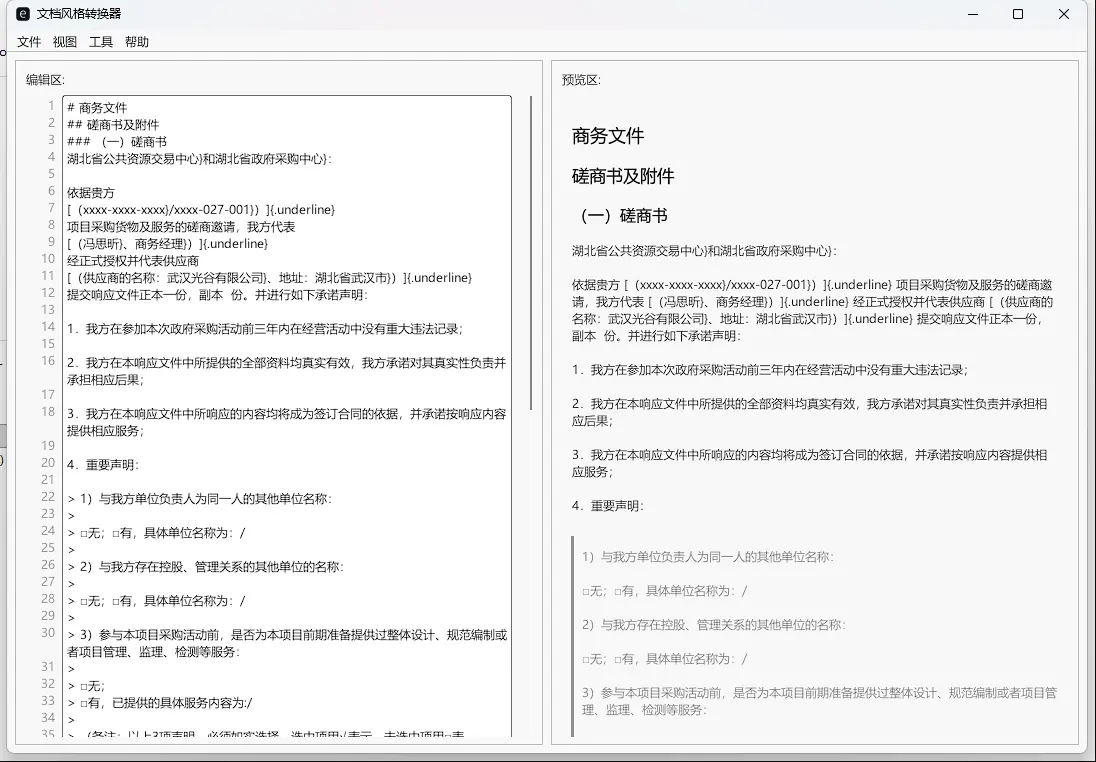Click line 20 containing '4. 重要声明'
1096x762 pixels.
click(x=100, y=464)
